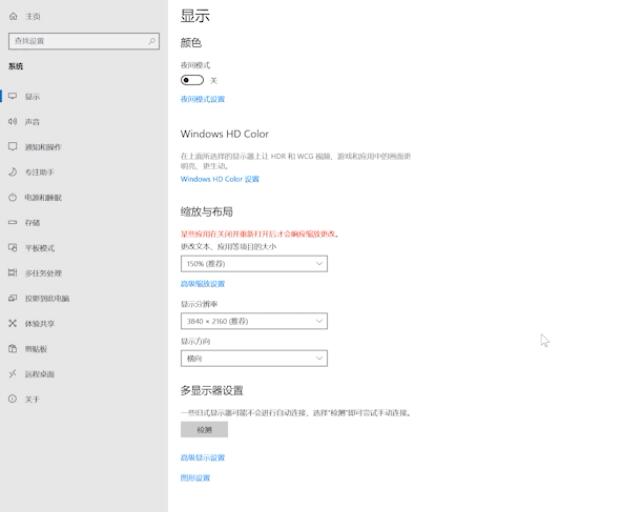Viewport: 628px width, 512px height.
Task: Click the Home (主页) icon in the sidebar
Action: [x=13, y=16]
